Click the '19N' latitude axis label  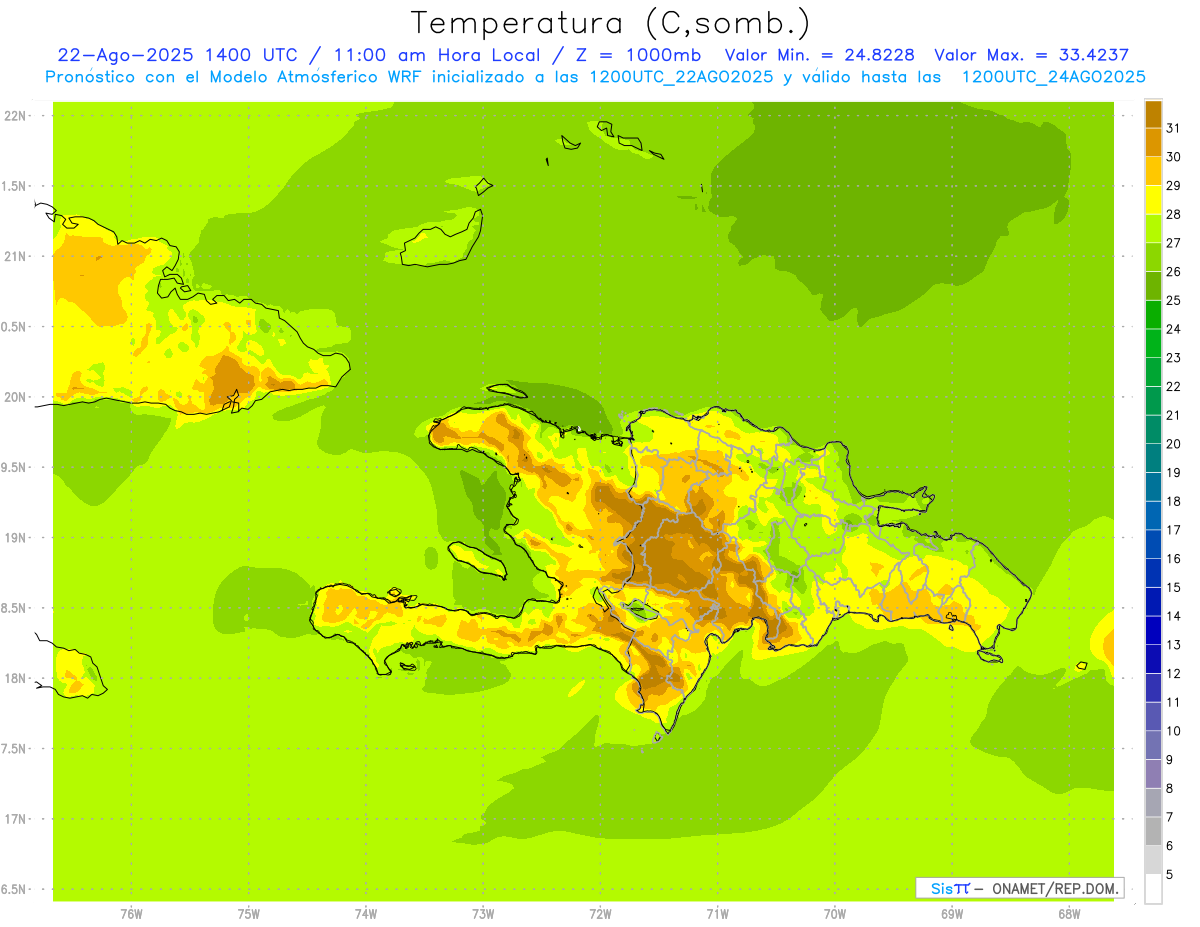[17, 538]
